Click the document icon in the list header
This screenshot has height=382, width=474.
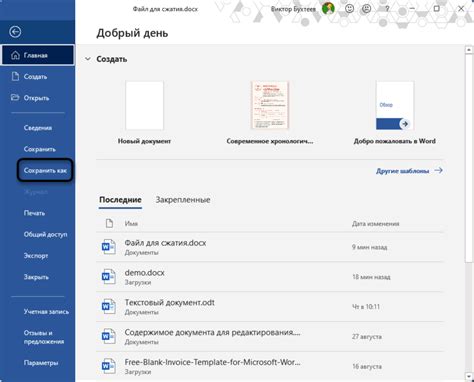(x=109, y=223)
